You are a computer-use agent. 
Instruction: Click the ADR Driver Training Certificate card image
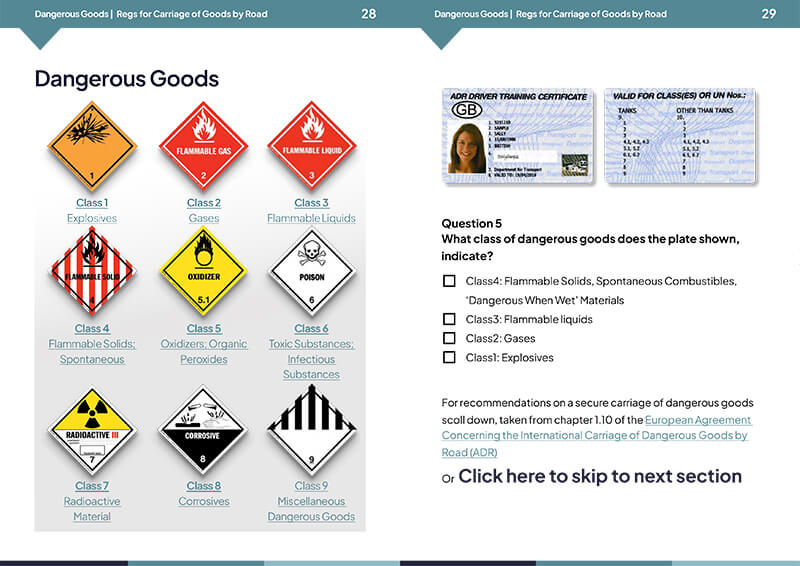(517, 136)
